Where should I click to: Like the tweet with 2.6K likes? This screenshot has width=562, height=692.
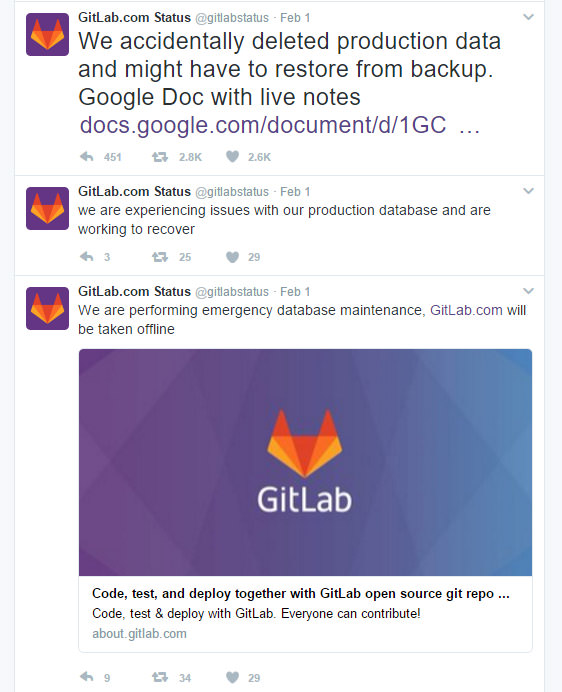tap(232, 157)
